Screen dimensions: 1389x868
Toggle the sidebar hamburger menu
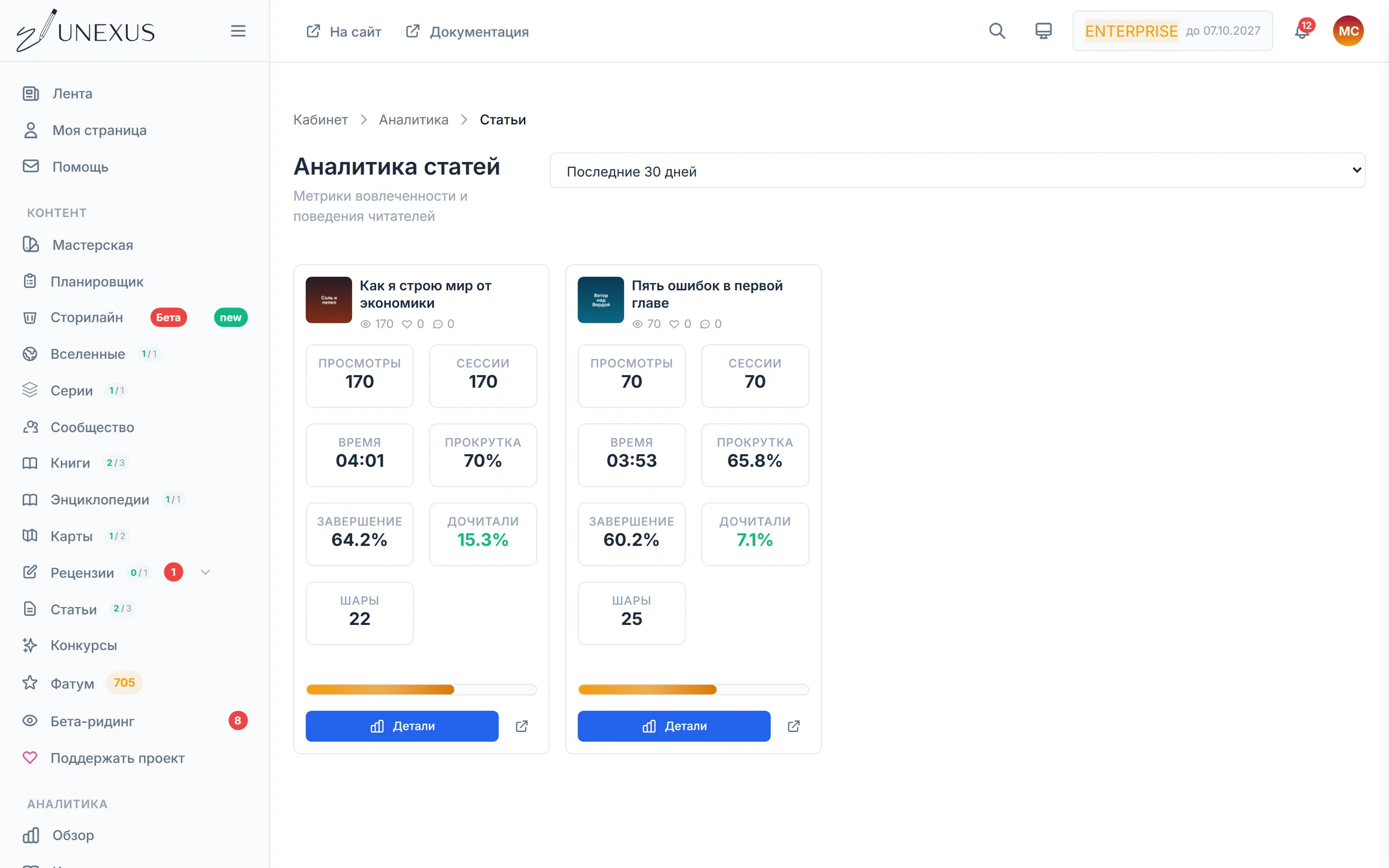pos(238,31)
